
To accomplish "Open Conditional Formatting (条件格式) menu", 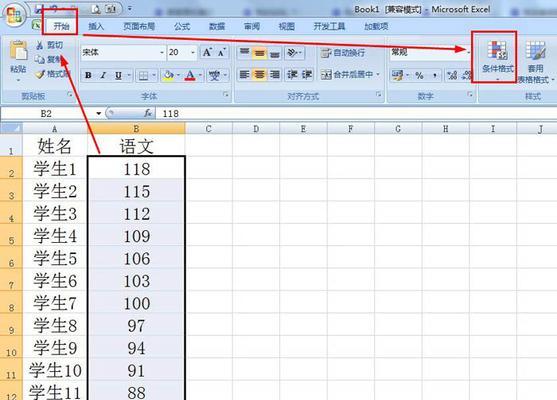I will pyautogui.click(x=497, y=59).
